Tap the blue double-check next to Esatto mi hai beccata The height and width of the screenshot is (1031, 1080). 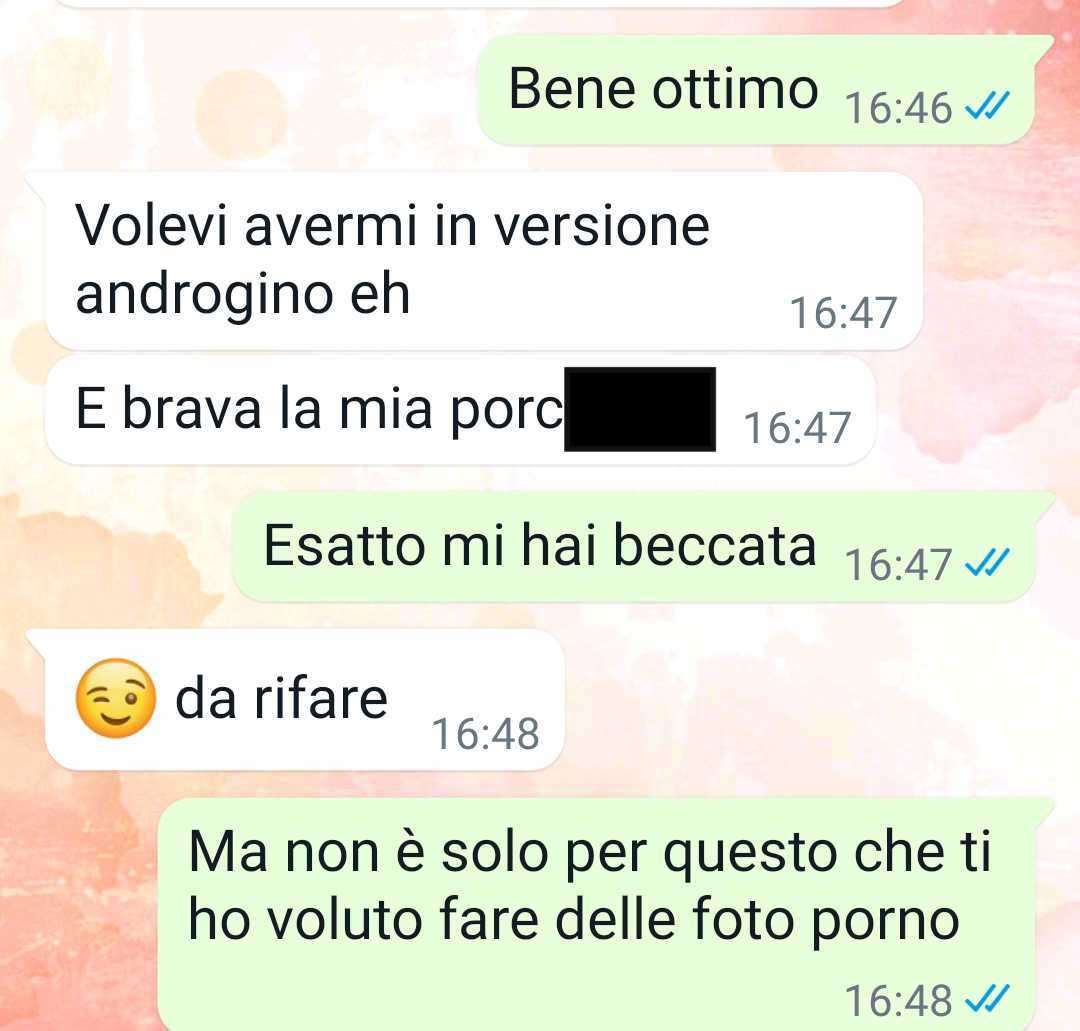[x=988, y=563]
